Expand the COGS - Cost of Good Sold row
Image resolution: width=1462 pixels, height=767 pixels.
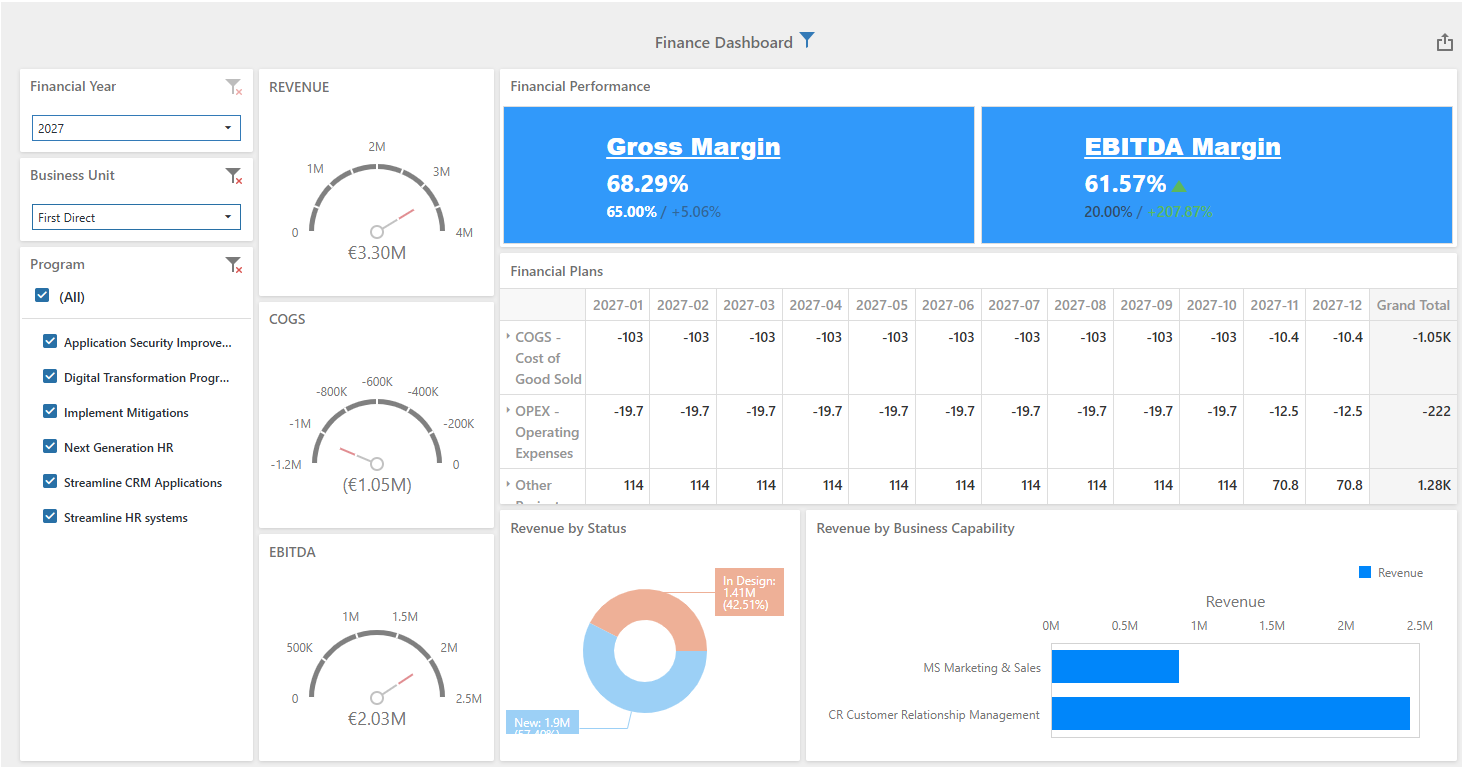508,337
